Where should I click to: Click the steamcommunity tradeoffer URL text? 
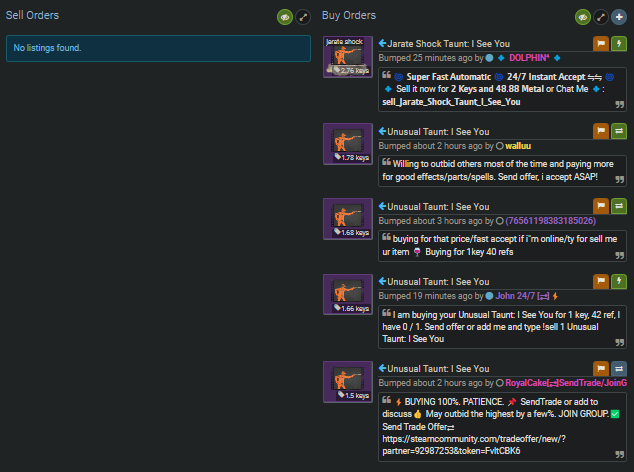pyautogui.click(x=474, y=445)
